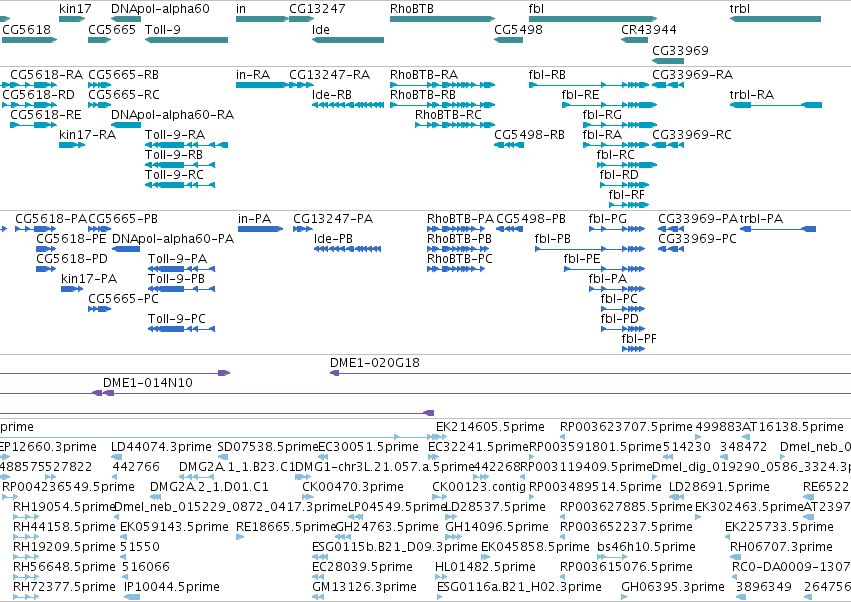Viewport: 851px width, 602px height.
Task: Click the CG13247 gene label
Action: click(317, 9)
